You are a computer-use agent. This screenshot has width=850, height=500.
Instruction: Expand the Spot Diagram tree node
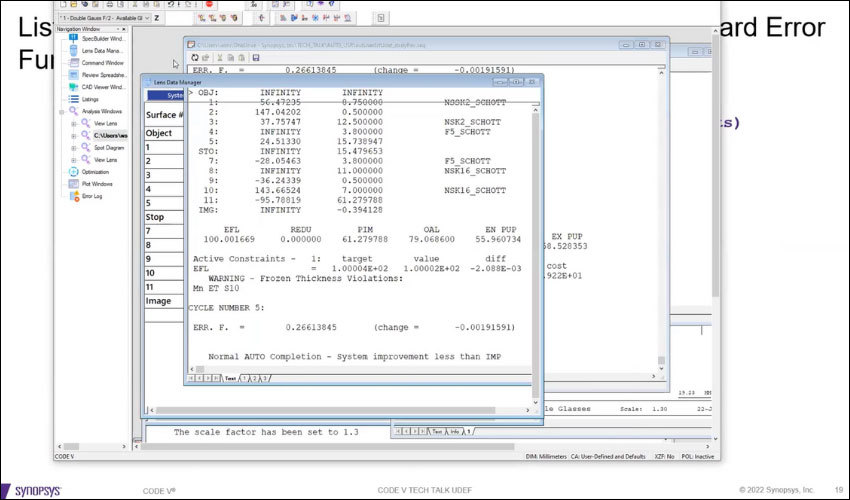[73, 147]
